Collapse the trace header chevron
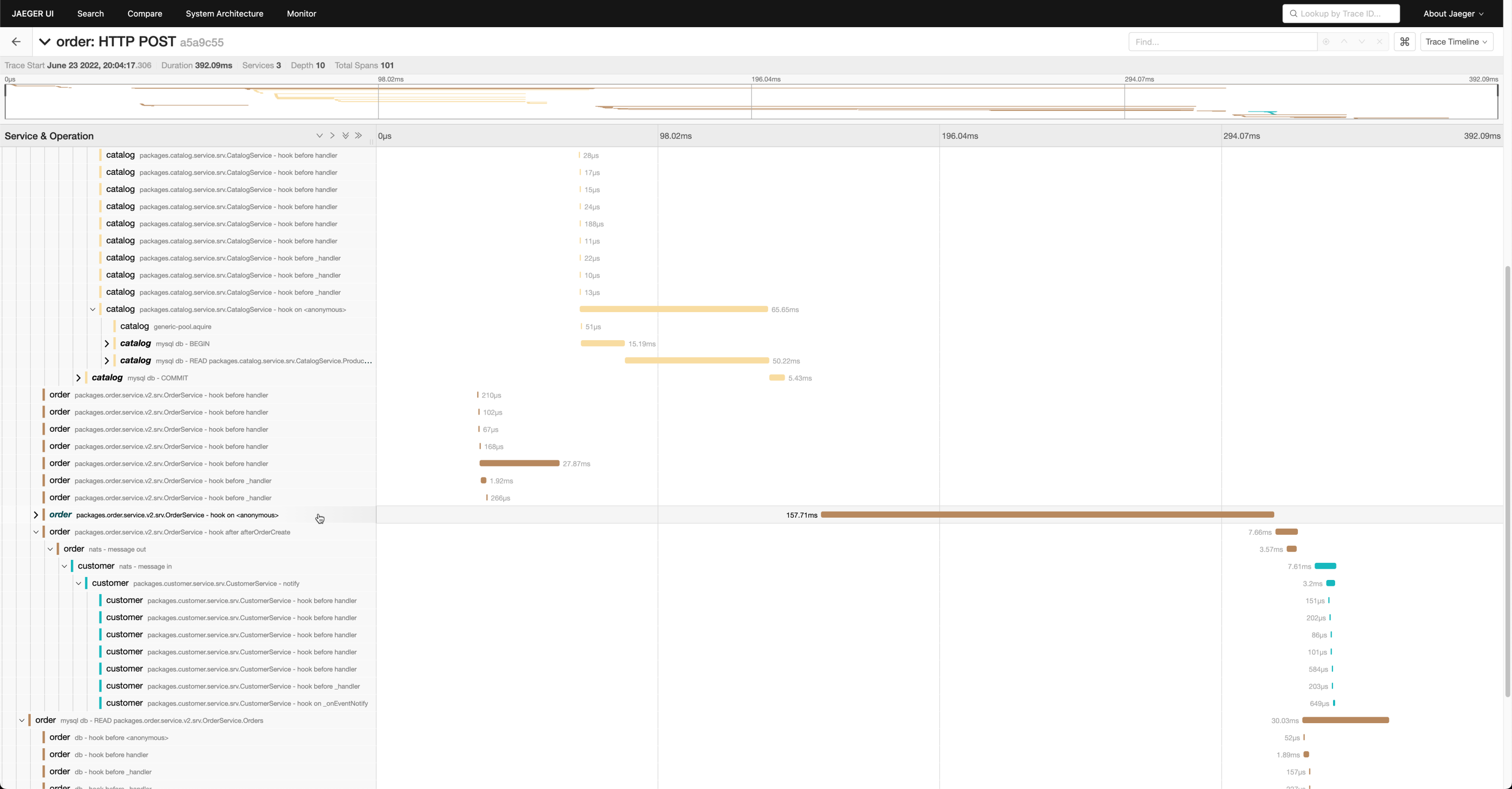1512x789 pixels. [44, 42]
